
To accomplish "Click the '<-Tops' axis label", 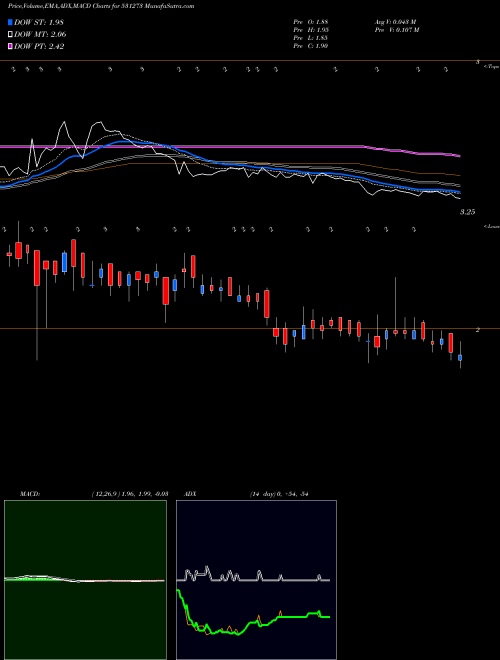I will coord(492,67).
